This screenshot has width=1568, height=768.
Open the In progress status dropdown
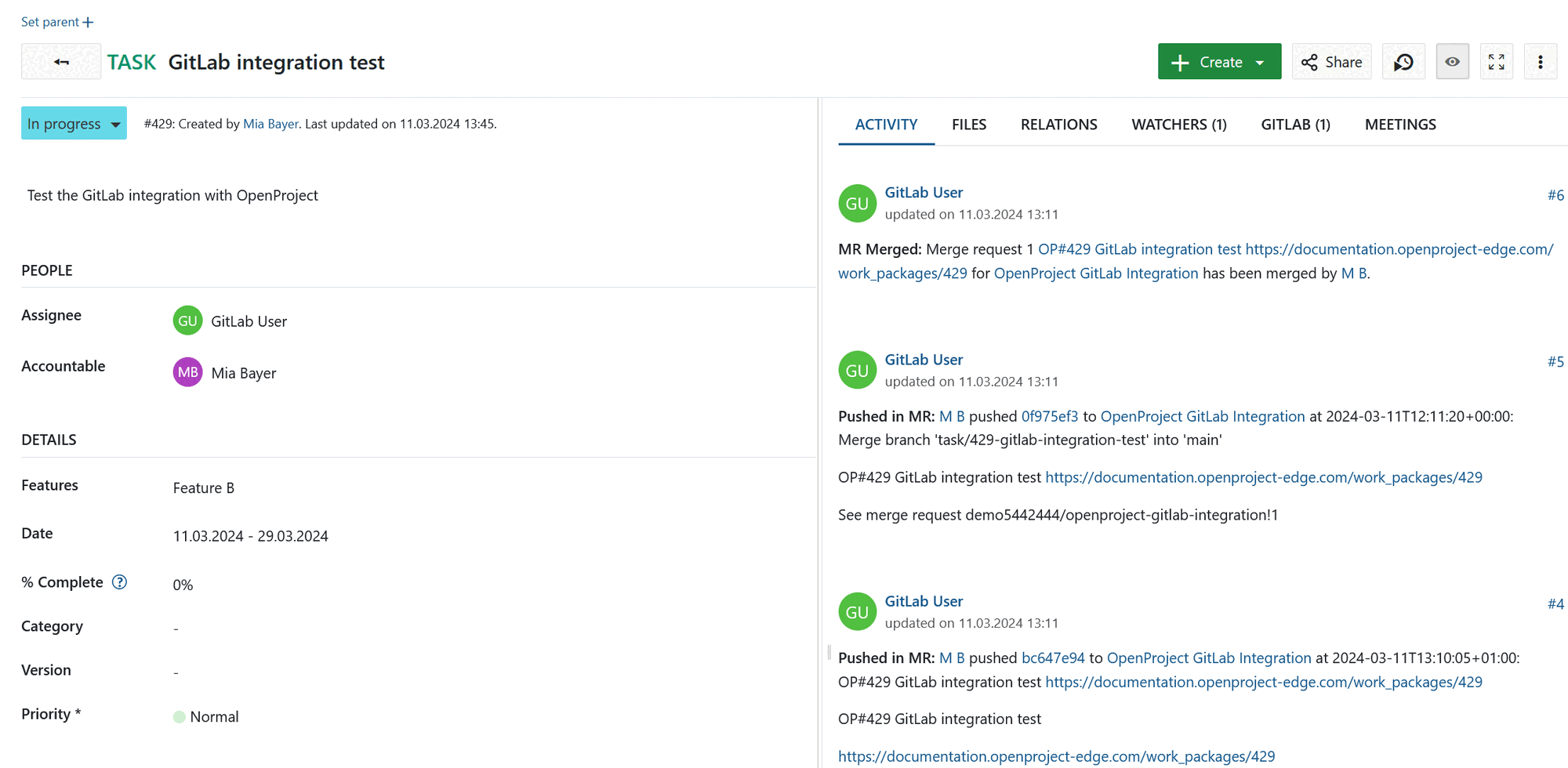74,123
